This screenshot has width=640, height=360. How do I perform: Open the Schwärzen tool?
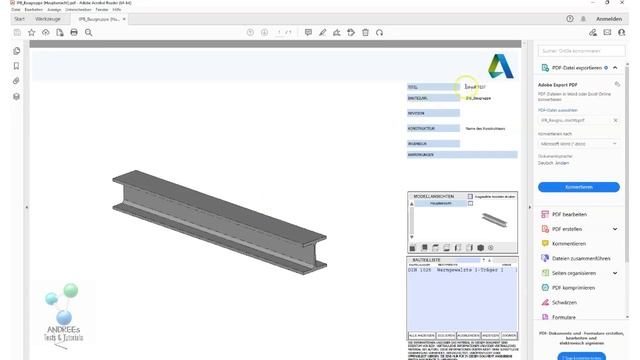click(564, 302)
